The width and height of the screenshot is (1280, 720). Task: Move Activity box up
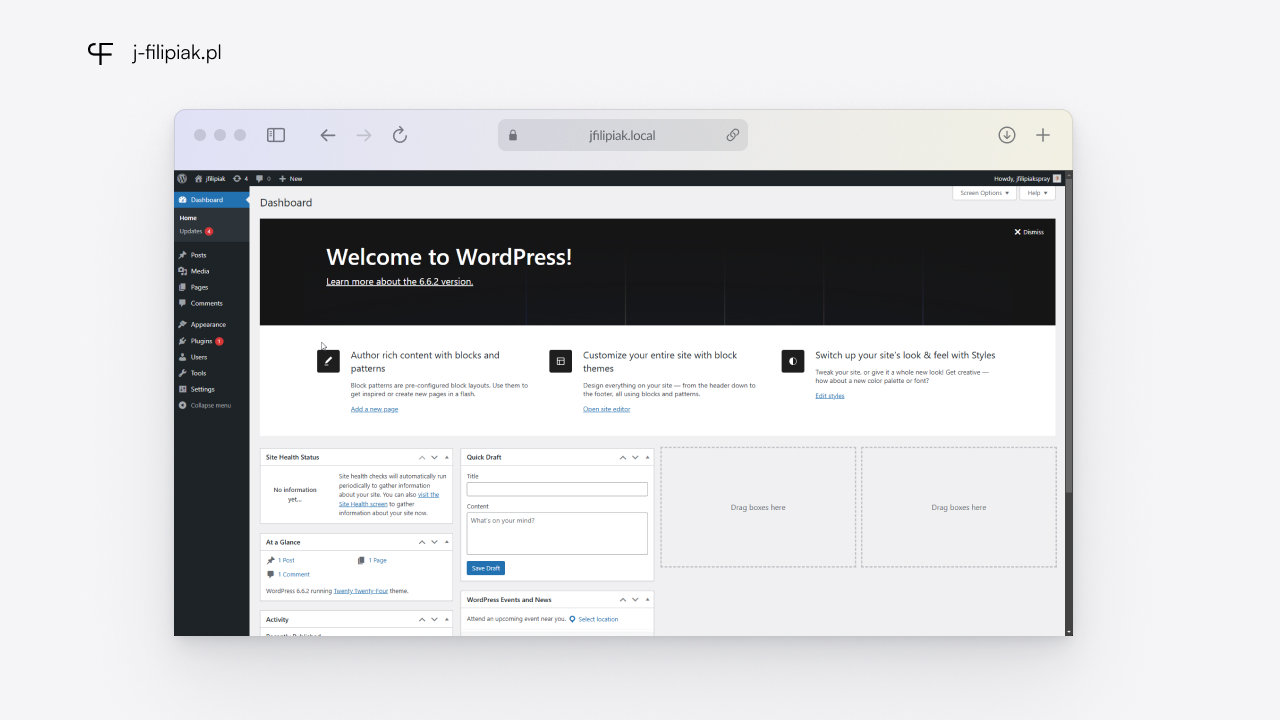tap(422, 619)
